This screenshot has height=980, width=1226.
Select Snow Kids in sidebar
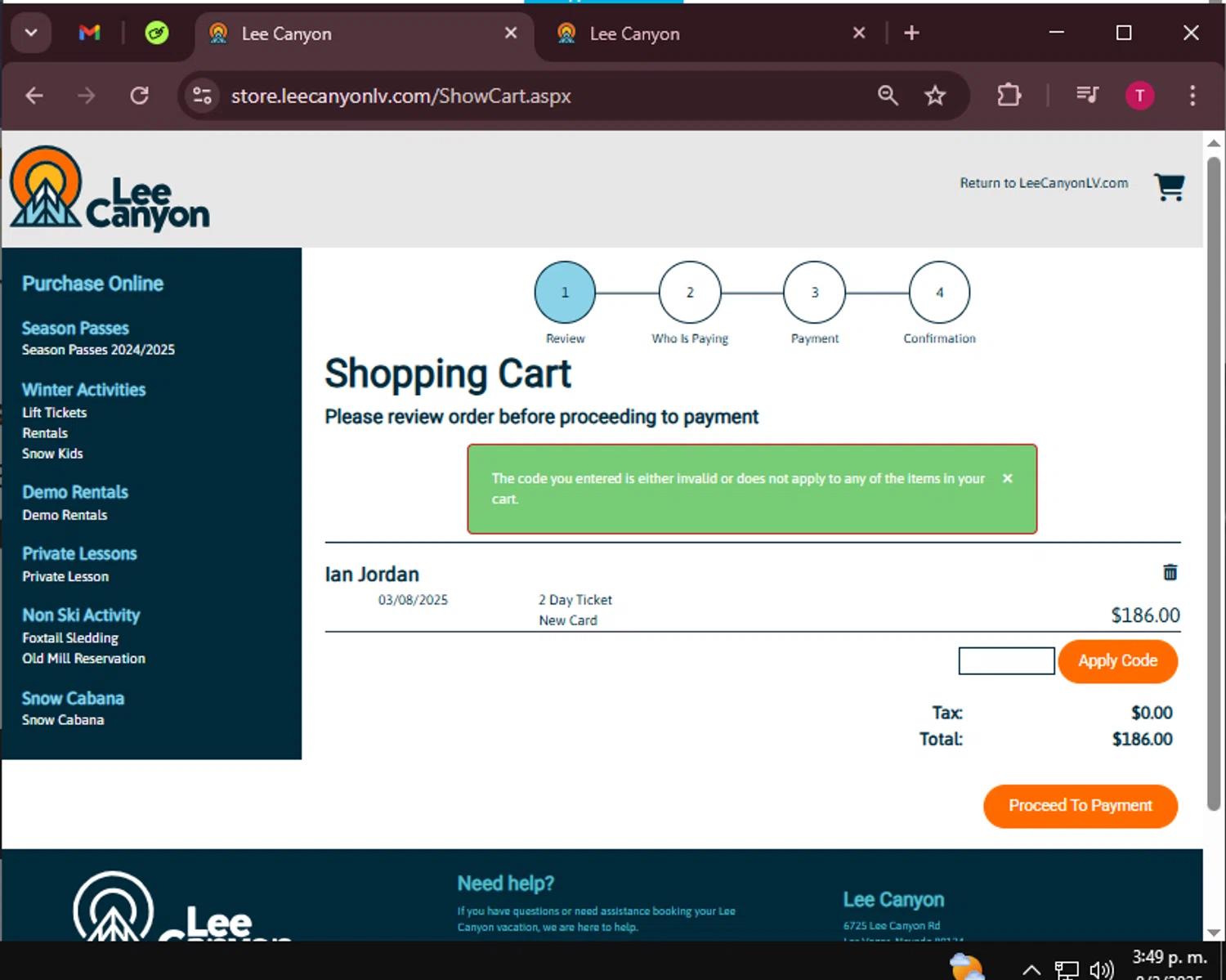coord(52,454)
